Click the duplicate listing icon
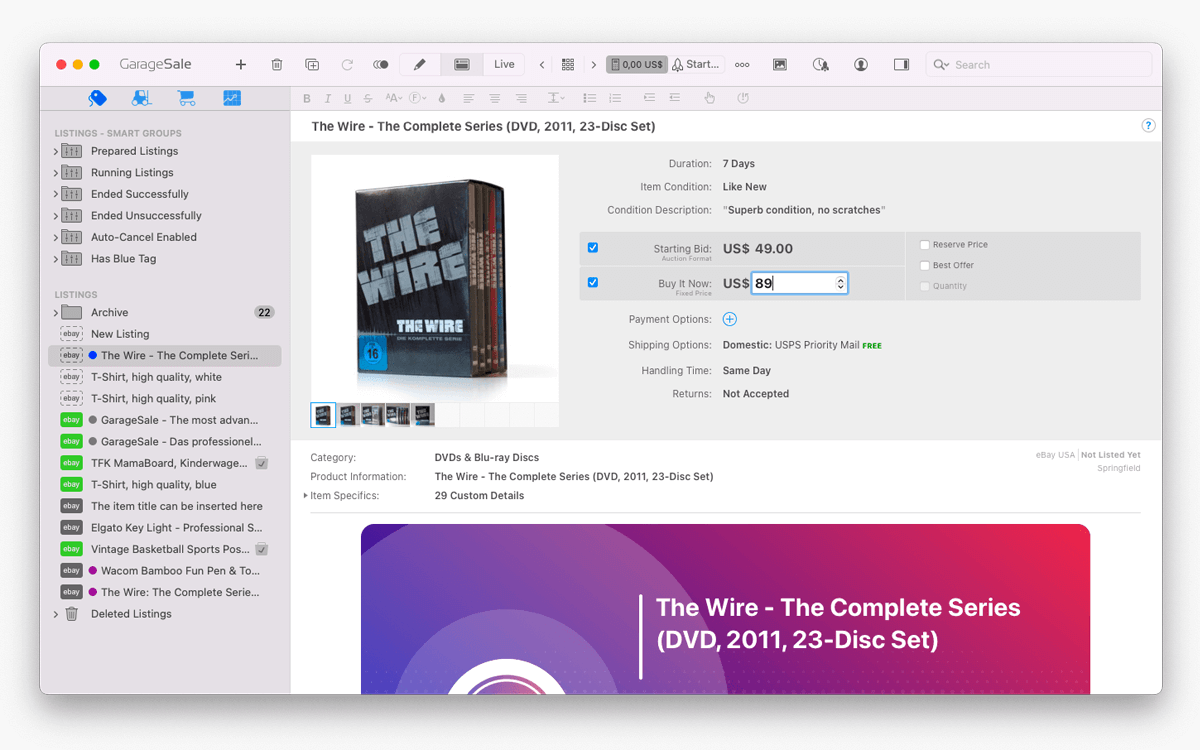This screenshot has height=750, width=1200. point(312,64)
